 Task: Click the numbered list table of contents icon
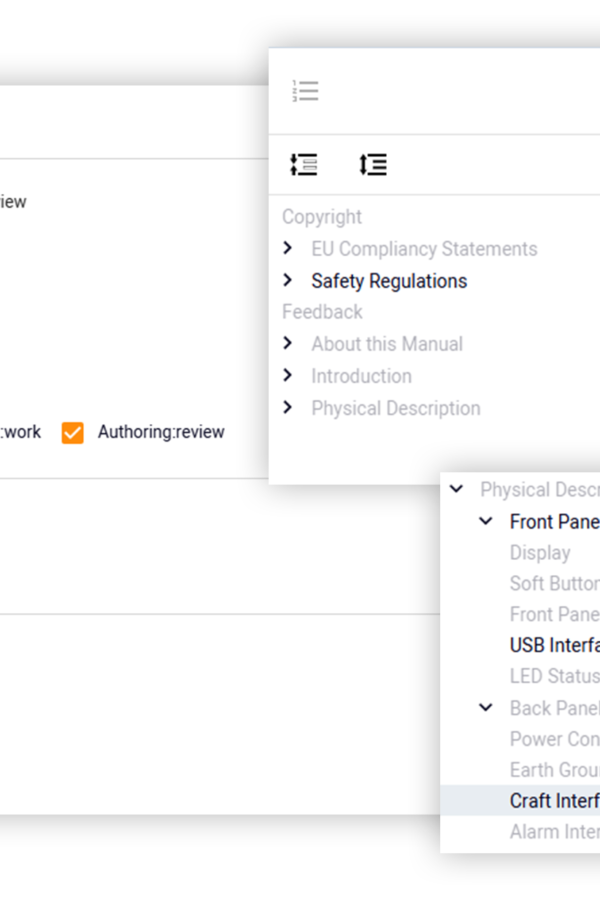pyautogui.click(x=305, y=91)
